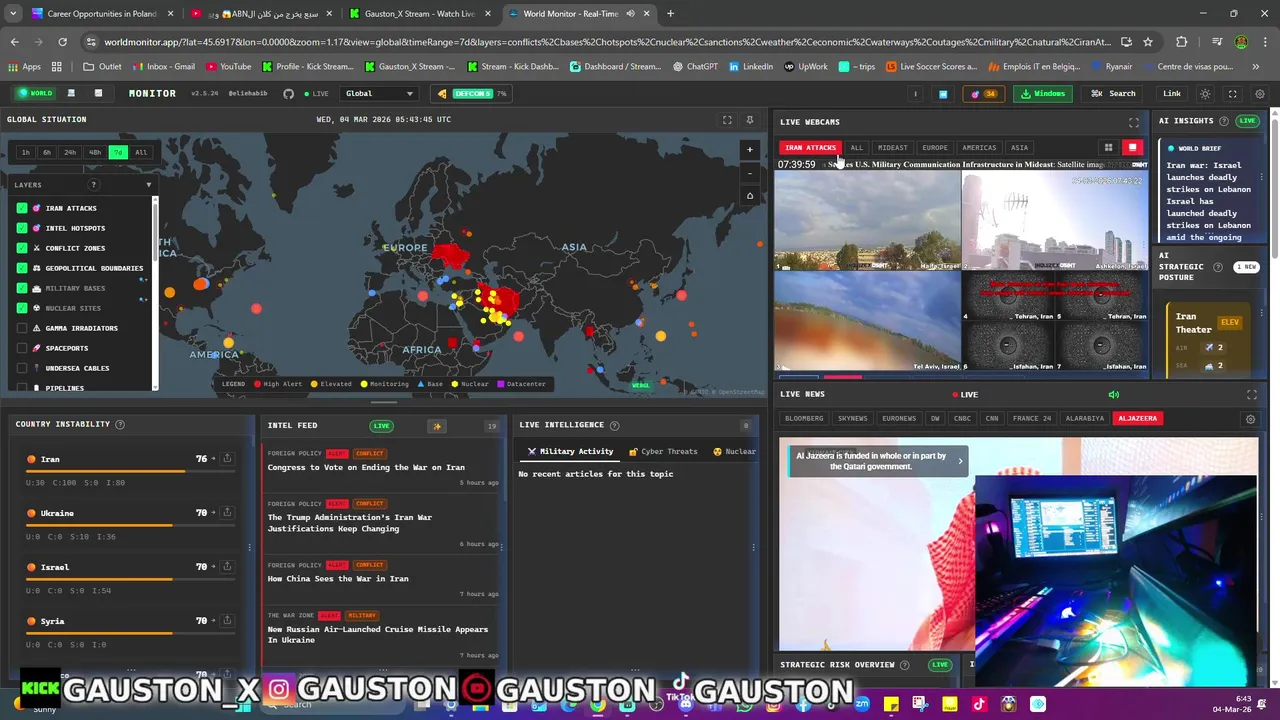
Task: Switch news channel to FRANCE 24
Action: 1031,419
